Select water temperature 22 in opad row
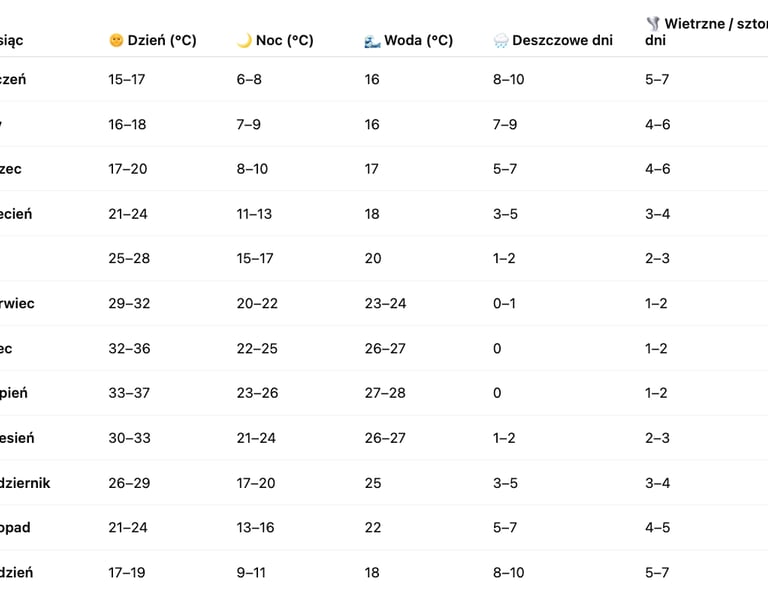 (x=372, y=527)
